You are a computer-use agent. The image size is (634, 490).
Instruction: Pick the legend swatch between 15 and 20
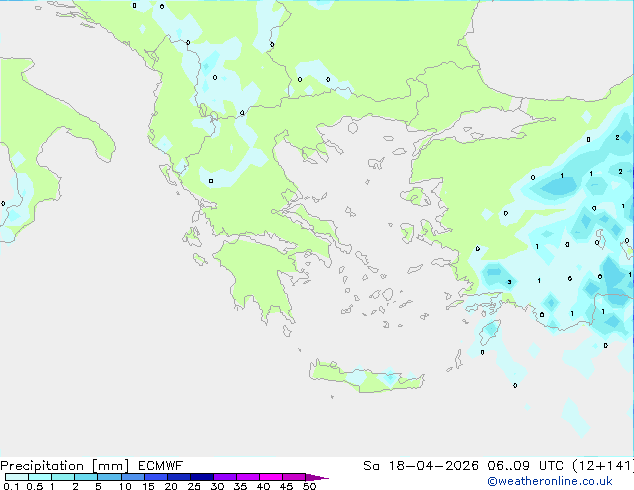click(156, 477)
